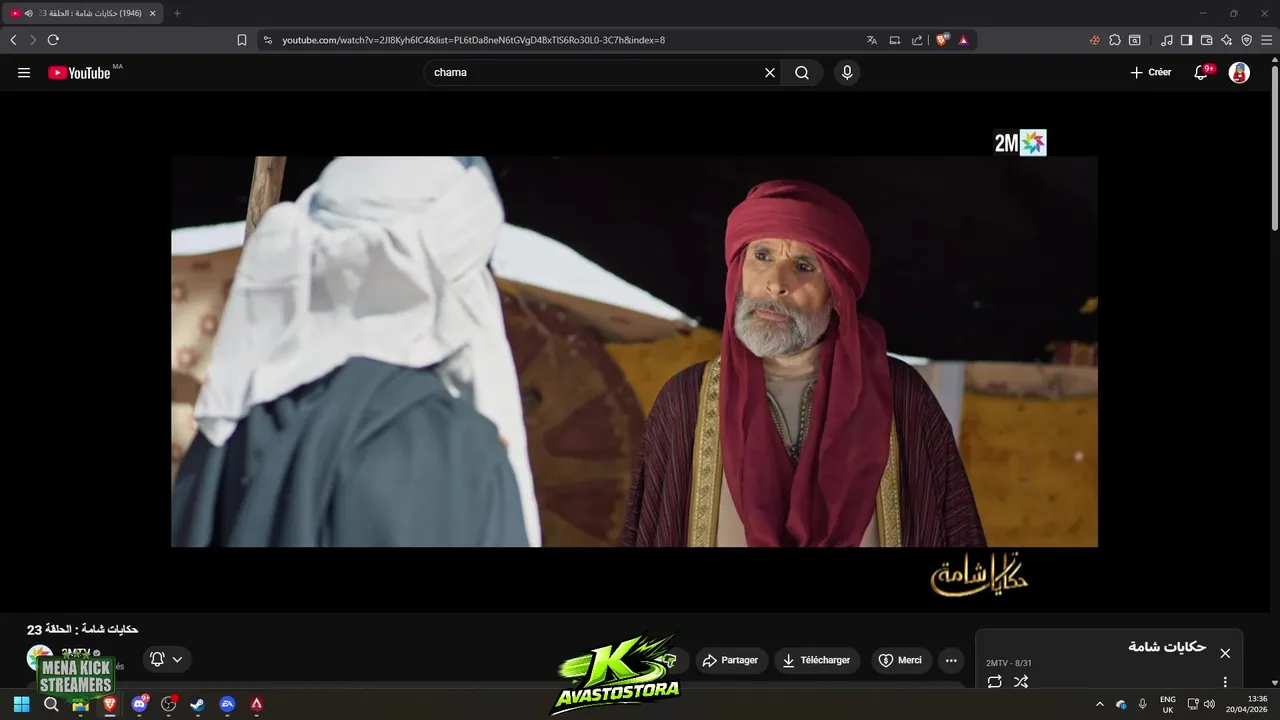Image resolution: width=1280 pixels, height=720 pixels.
Task: Open the Brave Wallet
Action: pyautogui.click(x=1207, y=40)
